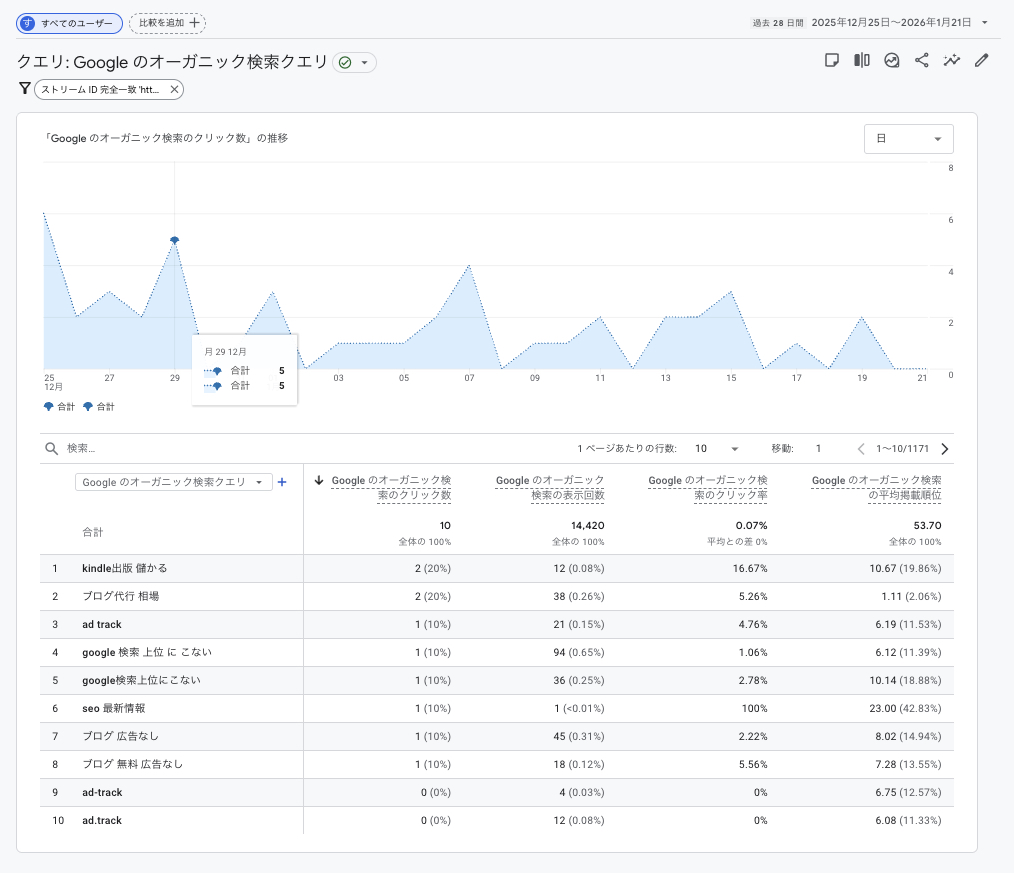
Task: Open the date range picker
Action: click(900, 22)
